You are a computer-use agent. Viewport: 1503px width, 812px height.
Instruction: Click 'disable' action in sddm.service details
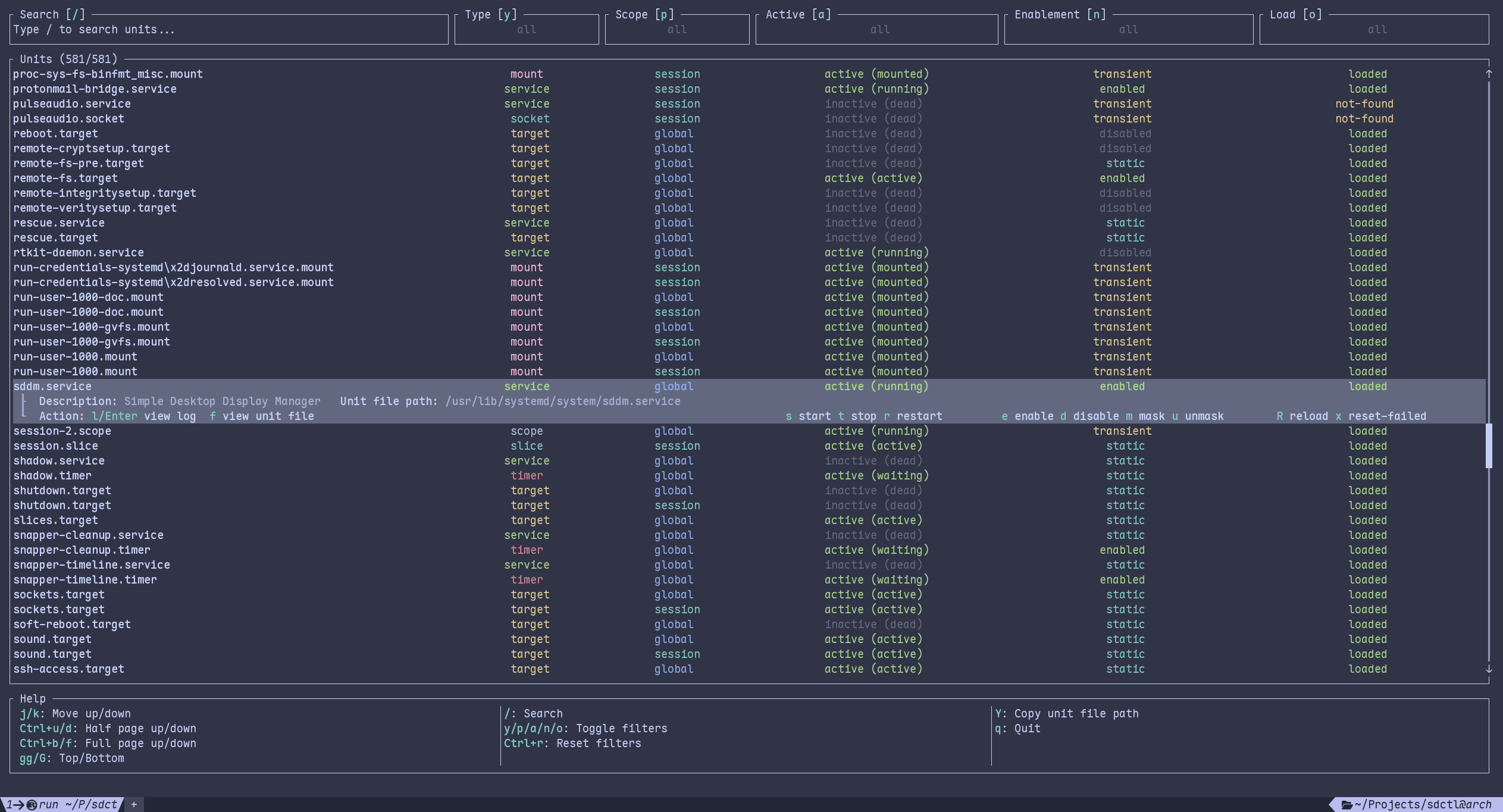click(1089, 416)
